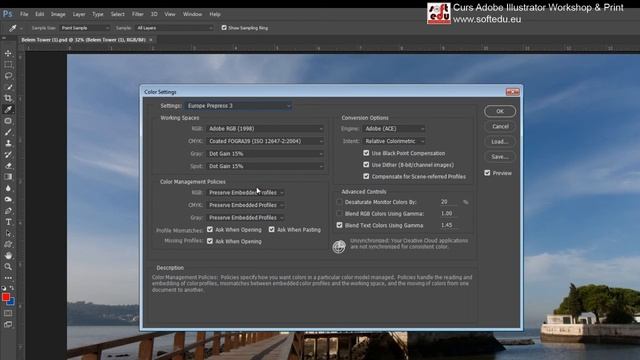Screen dimensions: 640x360
Task: Open the Image menu
Action: click(58, 14)
